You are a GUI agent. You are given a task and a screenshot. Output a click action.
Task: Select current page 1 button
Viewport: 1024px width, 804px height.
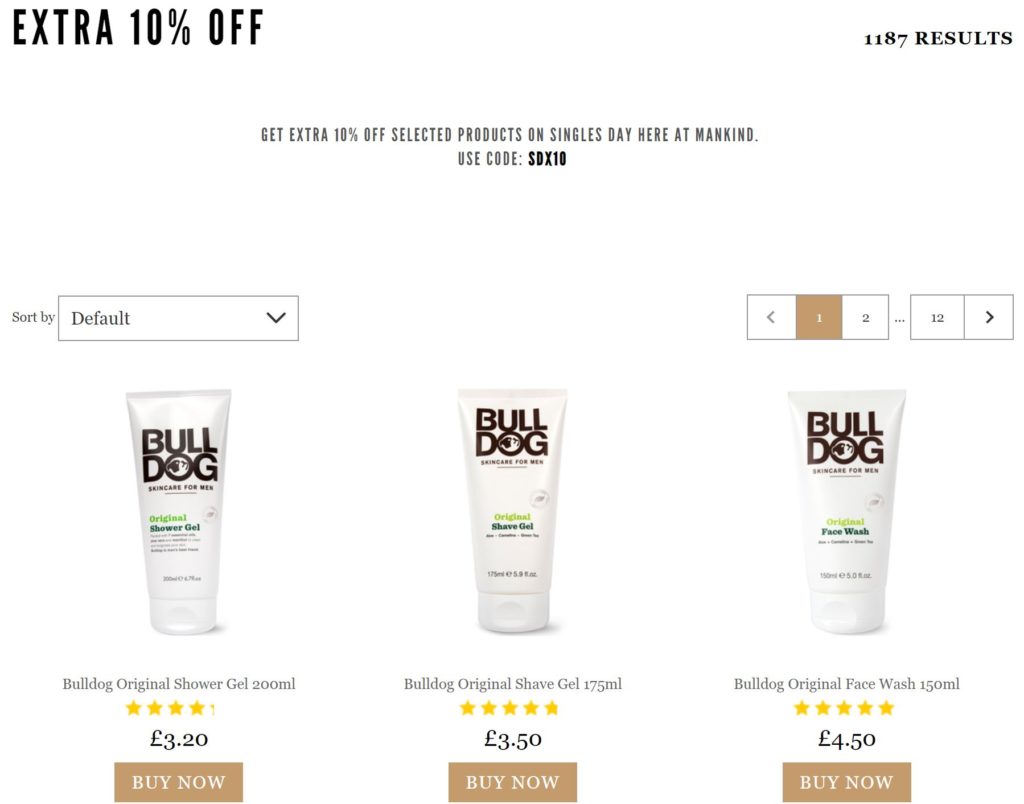[x=819, y=317]
